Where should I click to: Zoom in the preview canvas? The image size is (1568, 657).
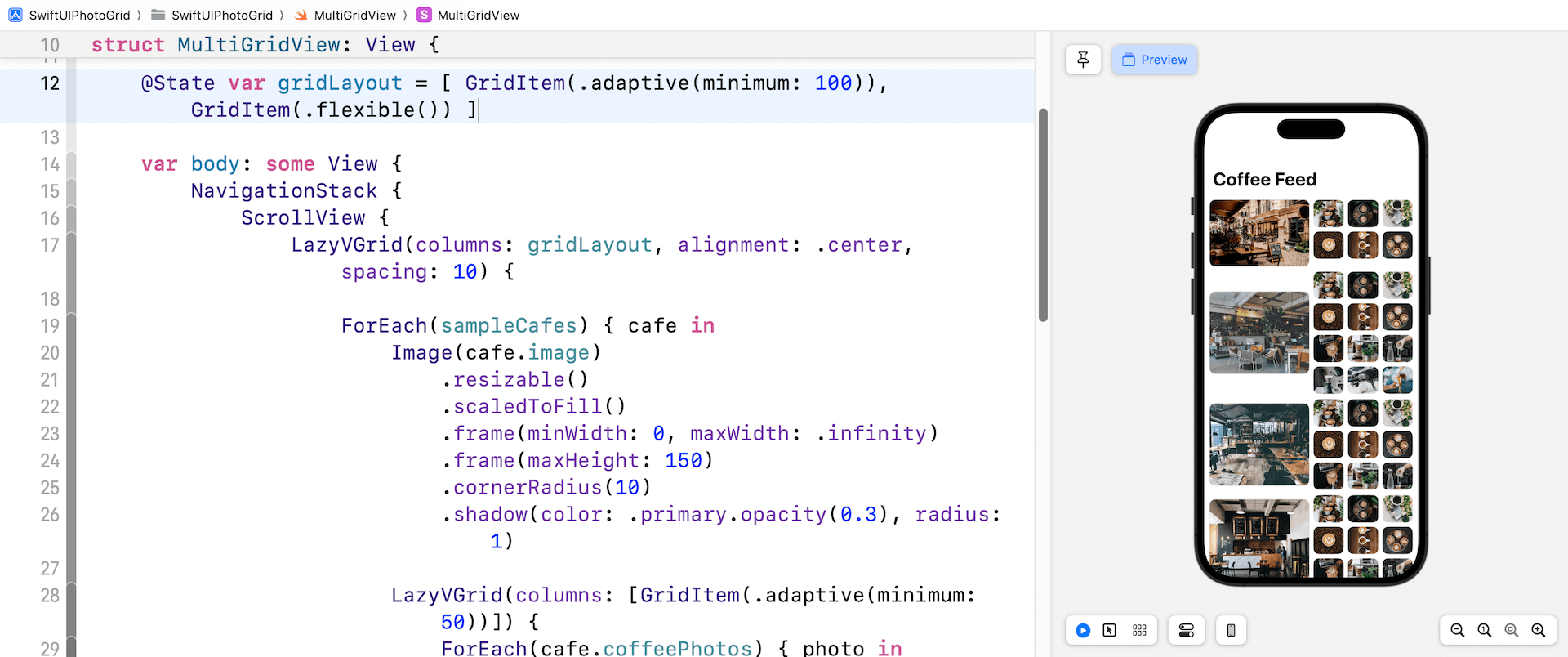(x=1539, y=630)
